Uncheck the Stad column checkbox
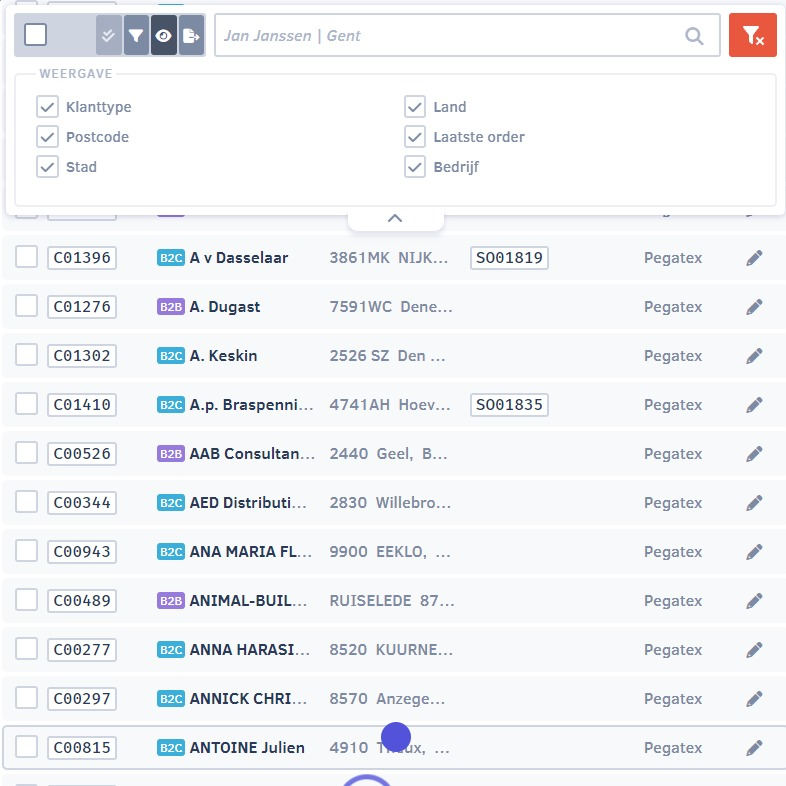The width and height of the screenshot is (786, 786). (47, 167)
